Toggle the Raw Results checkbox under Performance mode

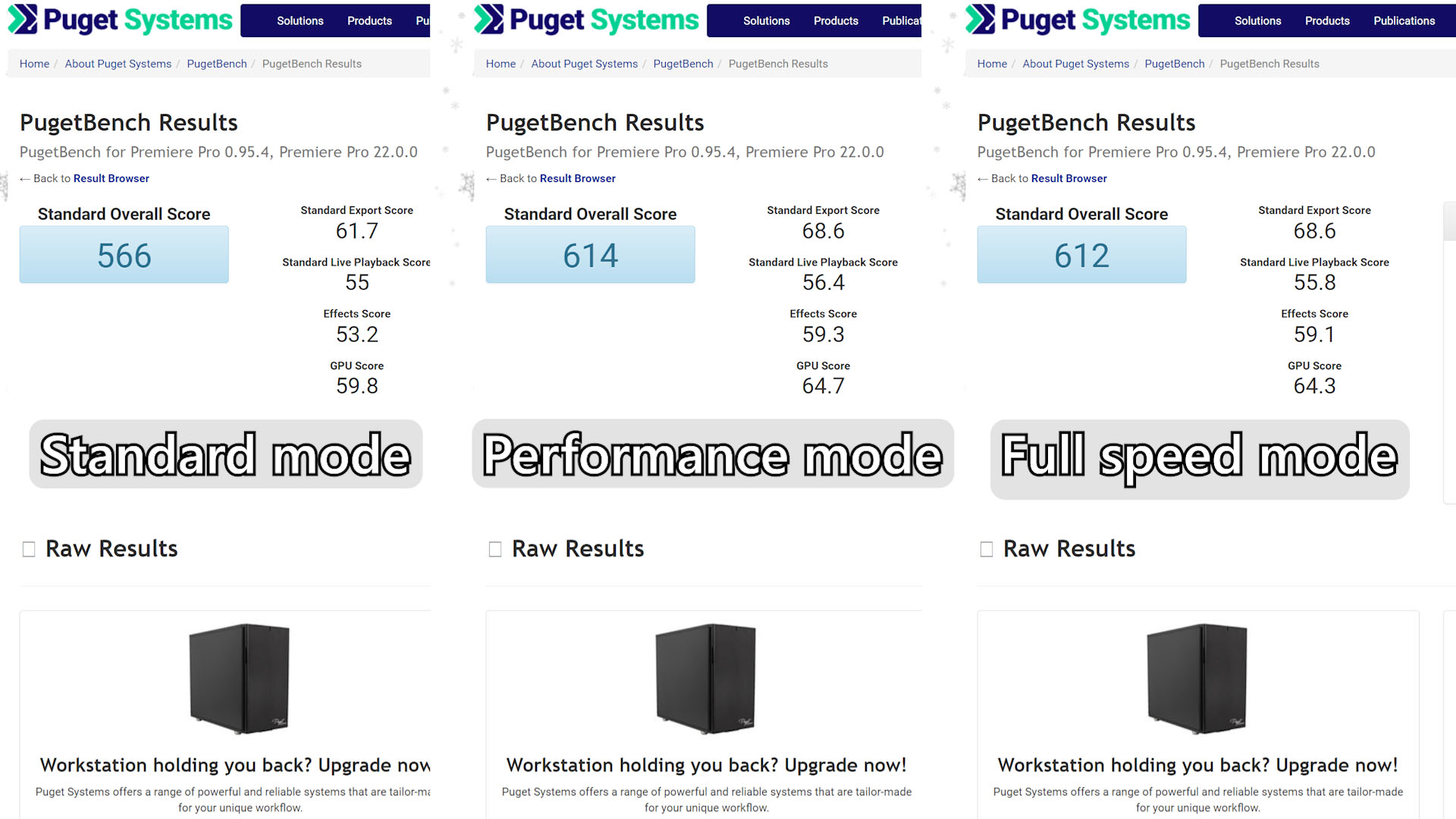pos(495,549)
